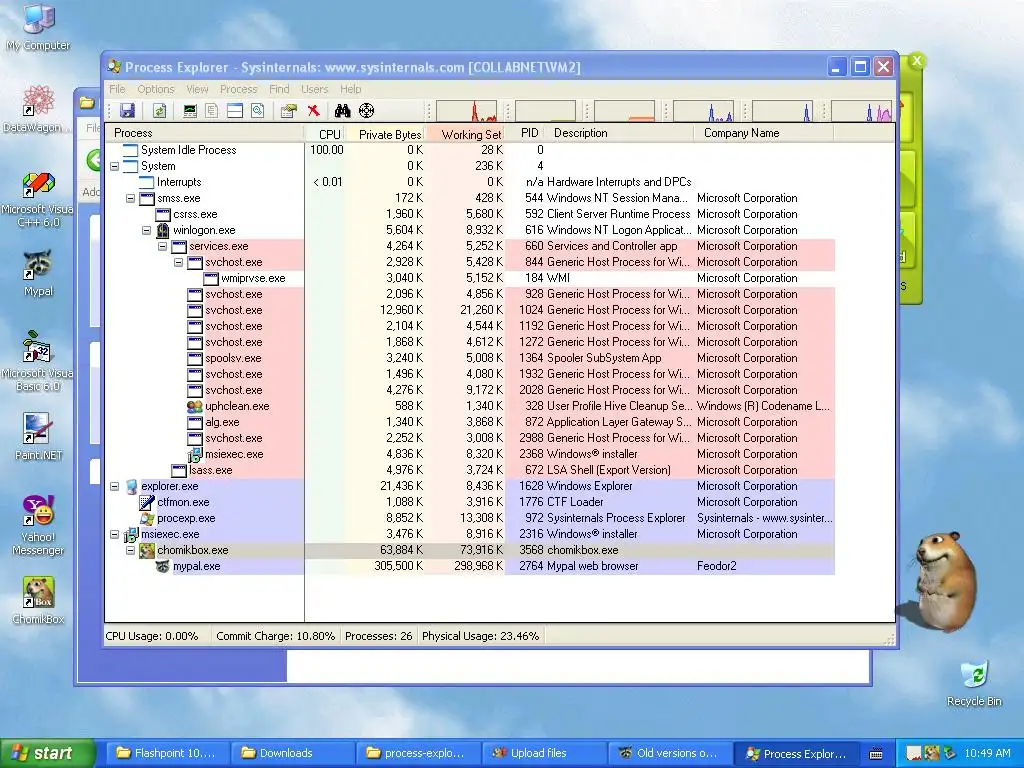Sort by the CPU column header
Viewport: 1024px width, 768px height.
tap(326, 133)
